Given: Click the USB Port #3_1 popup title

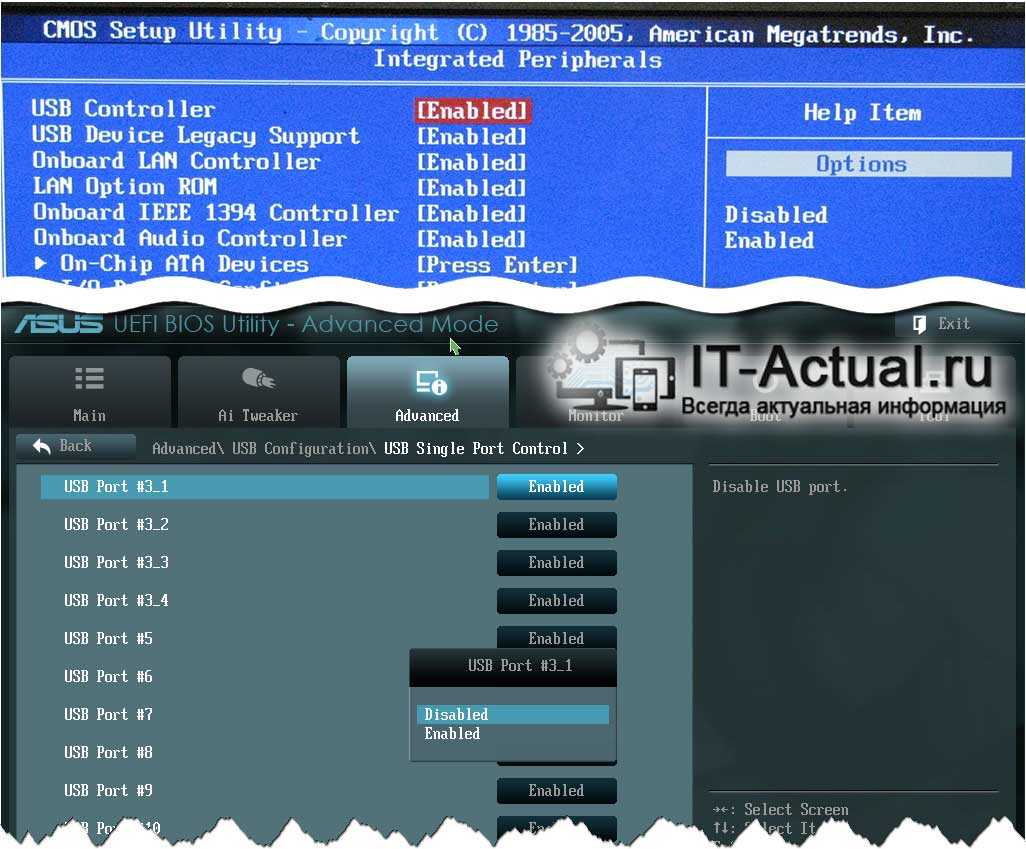Looking at the screenshot, I should (520, 666).
